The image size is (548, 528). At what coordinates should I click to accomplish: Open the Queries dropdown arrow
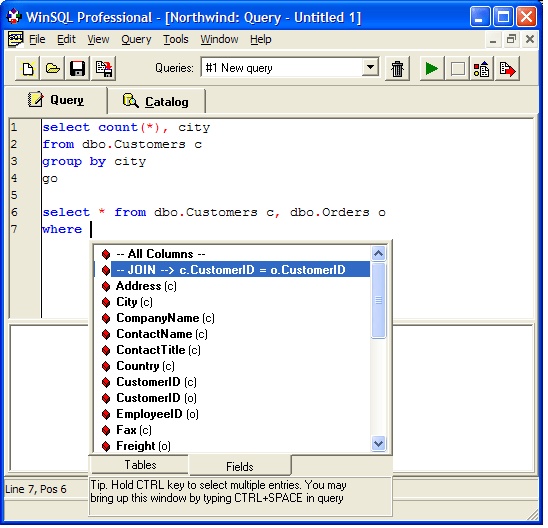coord(370,67)
